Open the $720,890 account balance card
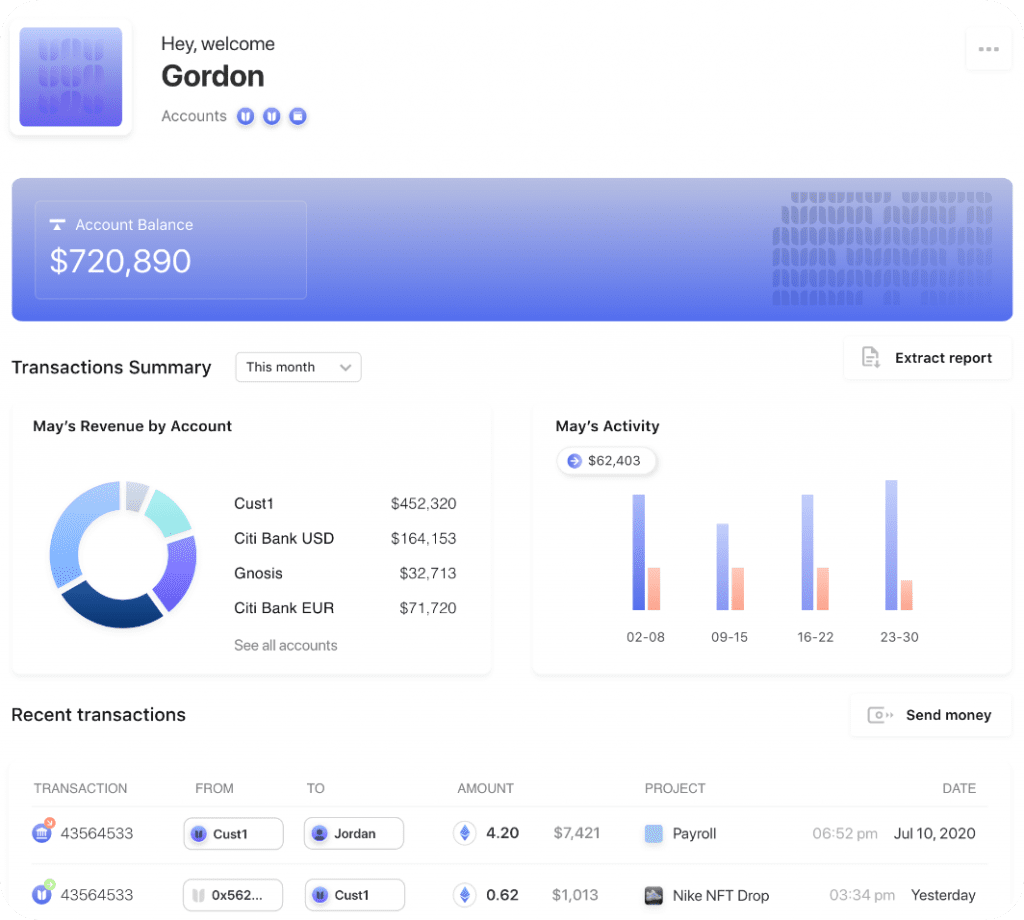Viewport: 1024px width, 920px height. [170, 250]
